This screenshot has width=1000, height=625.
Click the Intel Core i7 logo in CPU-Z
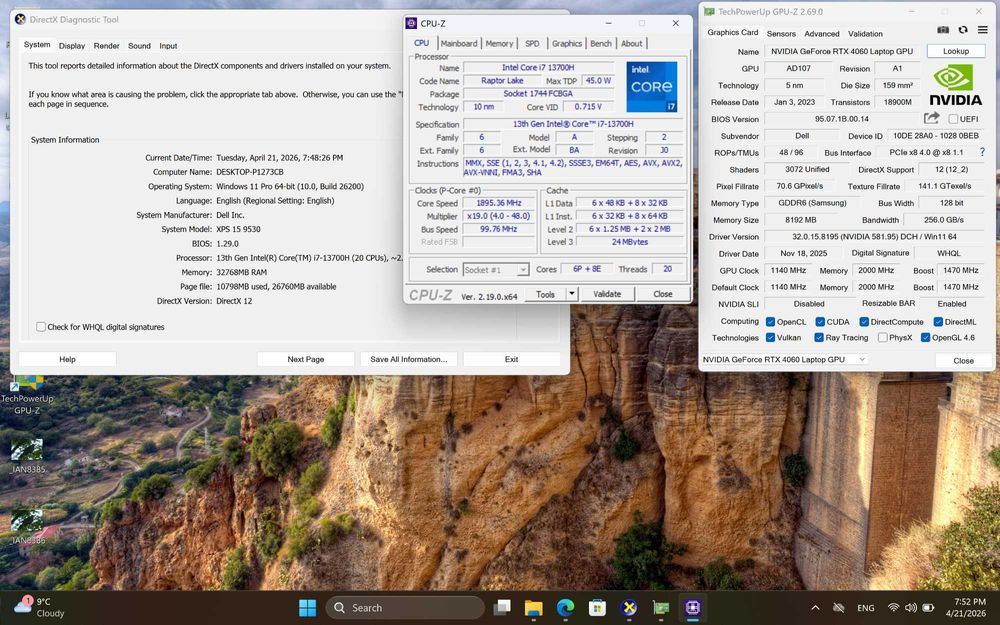pos(652,87)
